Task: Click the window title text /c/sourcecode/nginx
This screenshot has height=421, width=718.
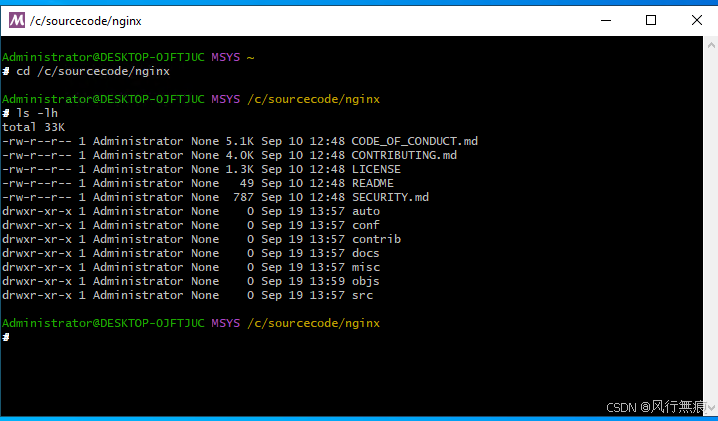Action: click(x=86, y=21)
